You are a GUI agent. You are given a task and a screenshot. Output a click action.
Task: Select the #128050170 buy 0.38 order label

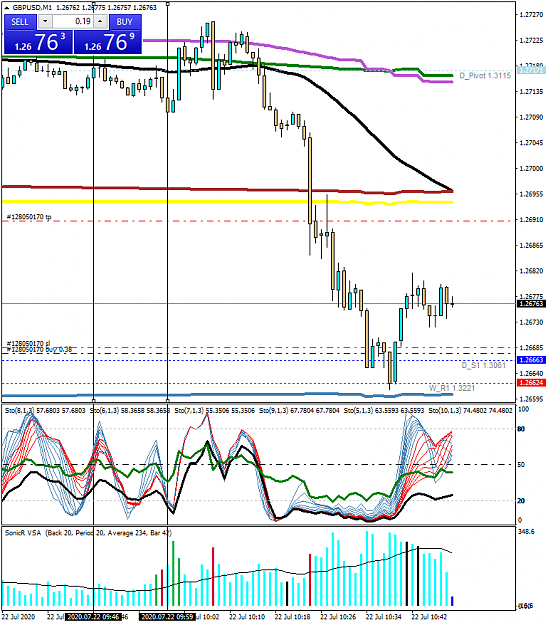[x=39, y=350]
